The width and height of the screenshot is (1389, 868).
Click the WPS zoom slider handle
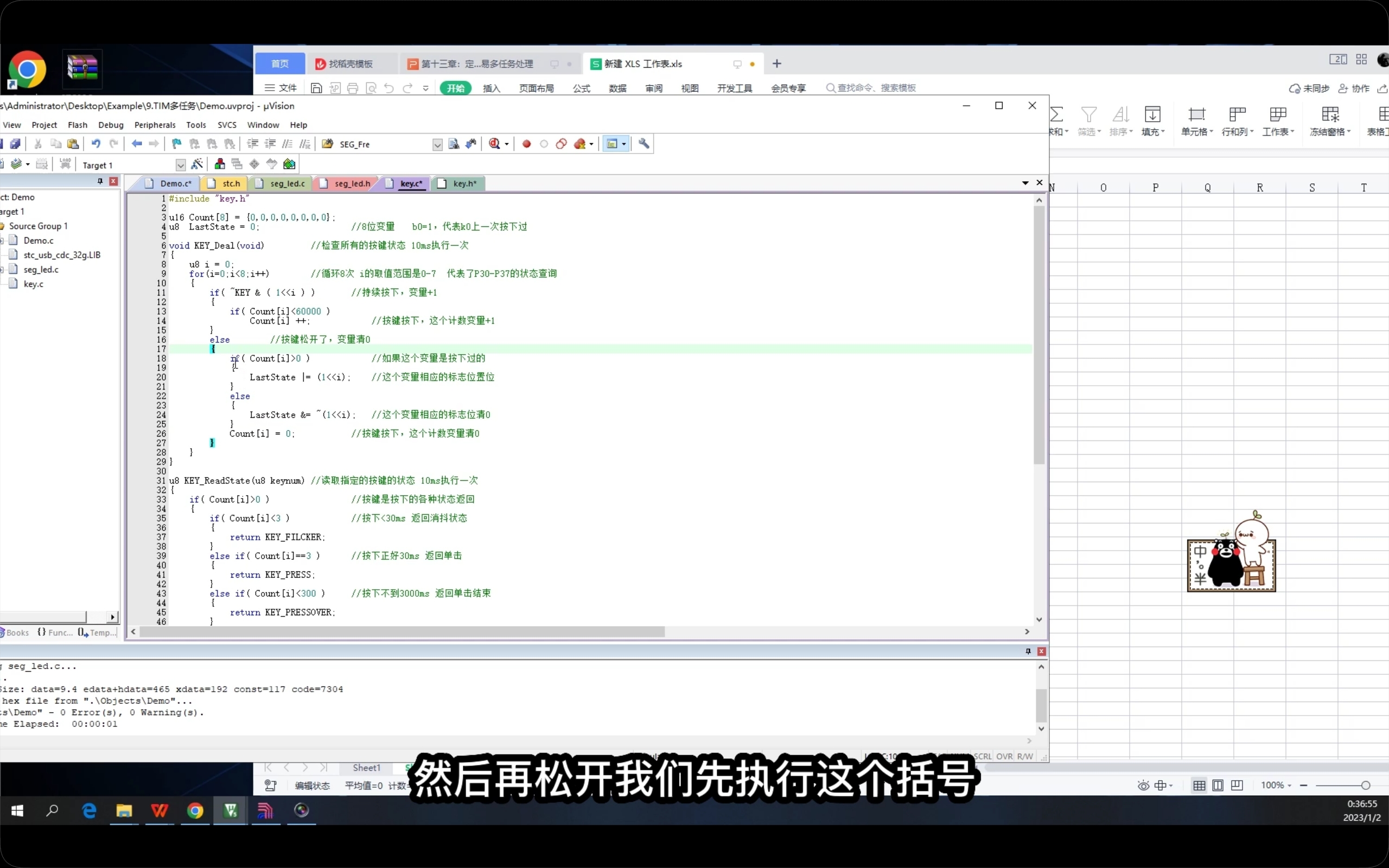[1366, 786]
